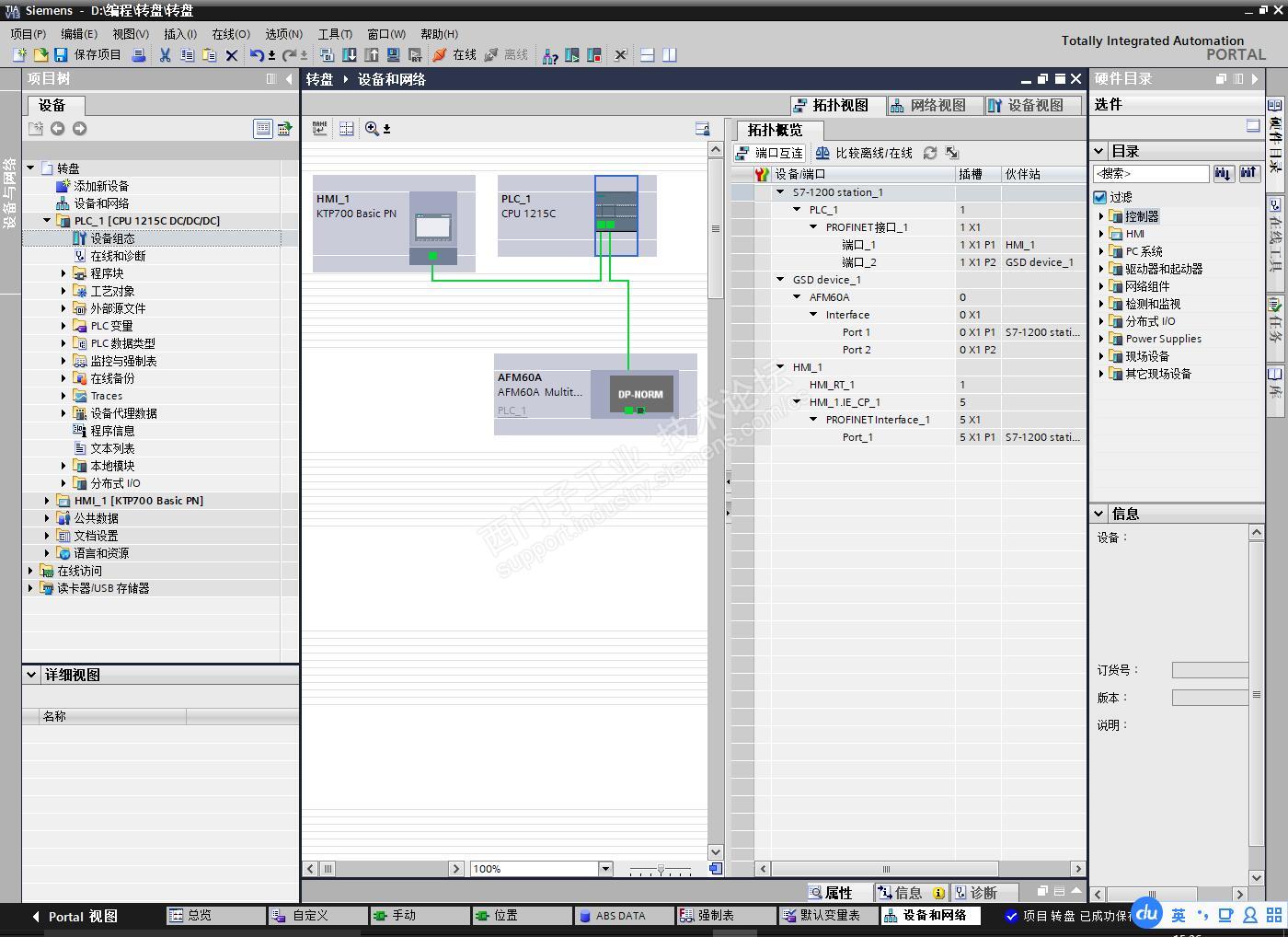Screen dimensions: 1288x937
Task: Expand the 控制器 catalog folder
Action: click(1101, 216)
